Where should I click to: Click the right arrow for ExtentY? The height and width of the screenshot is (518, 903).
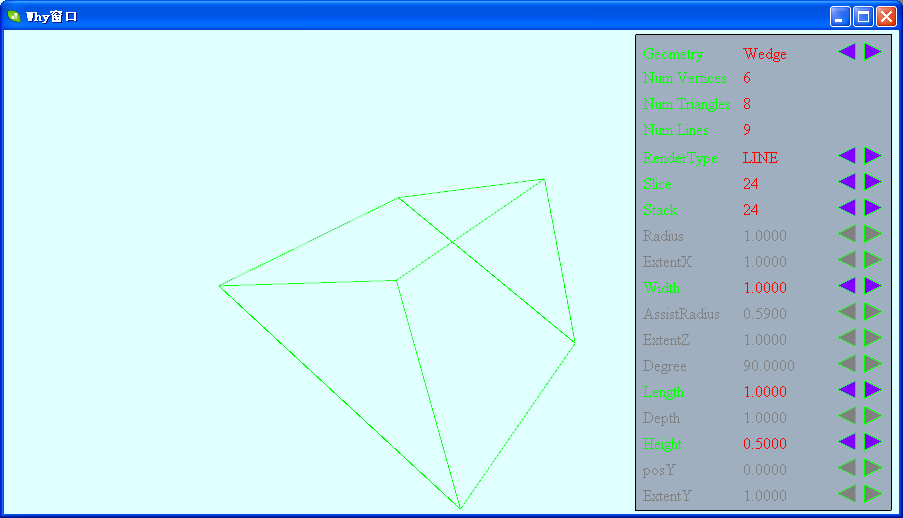(873, 494)
